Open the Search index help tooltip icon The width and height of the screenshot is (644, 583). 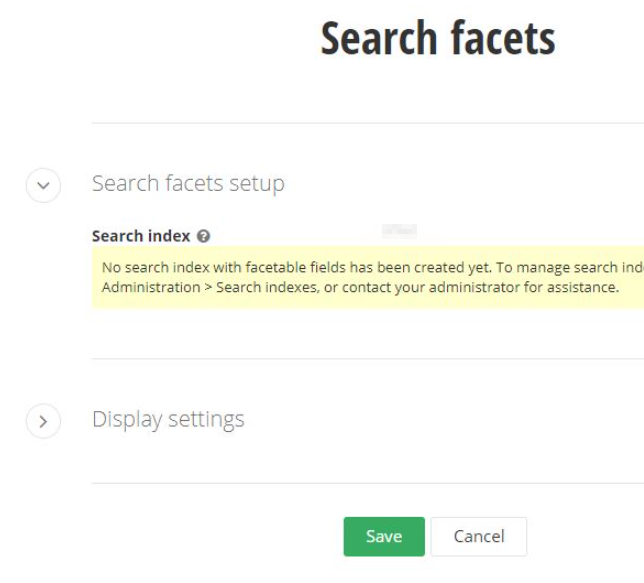pyautogui.click(x=203, y=236)
